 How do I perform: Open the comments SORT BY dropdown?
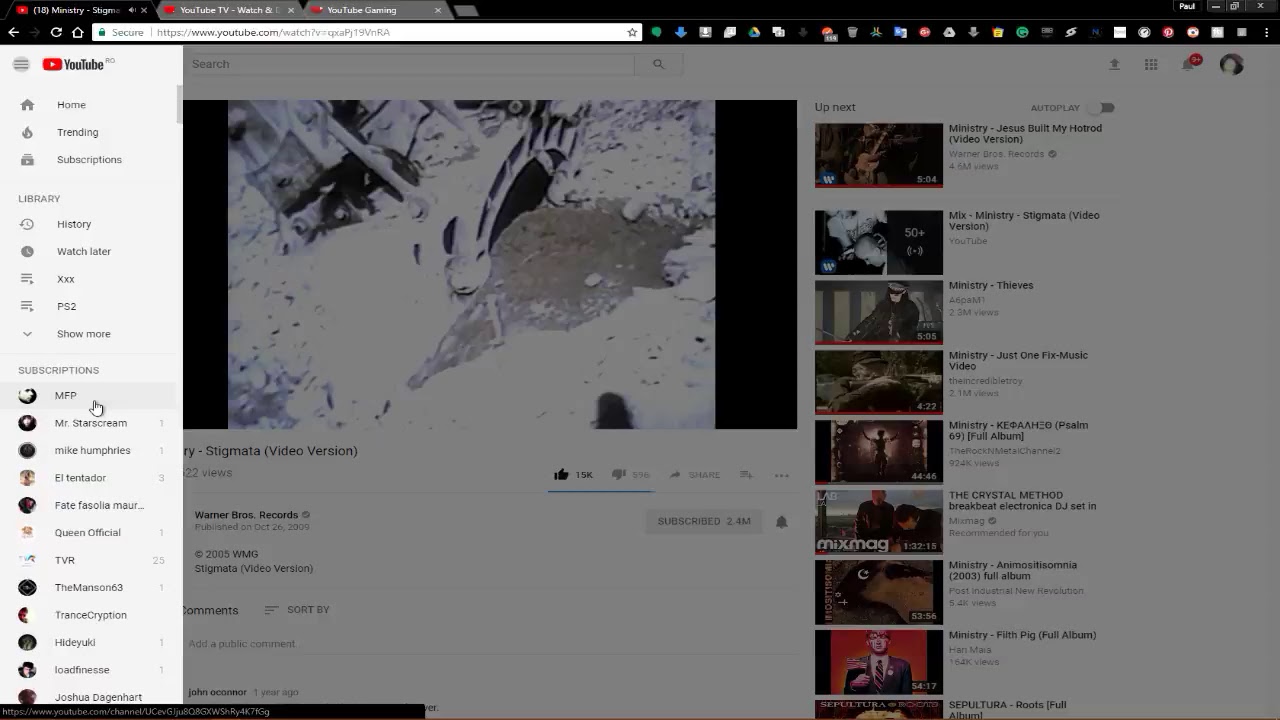(x=297, y=610)
